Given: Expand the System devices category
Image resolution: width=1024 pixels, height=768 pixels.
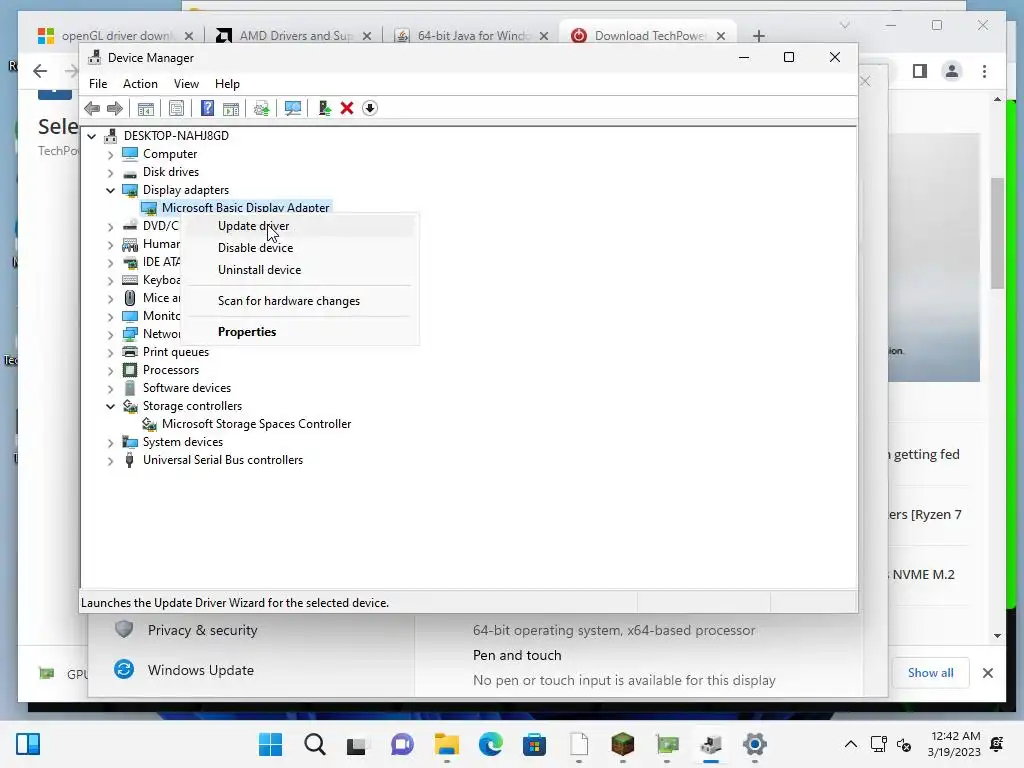Looking at the screenshot, I should 110,443.
